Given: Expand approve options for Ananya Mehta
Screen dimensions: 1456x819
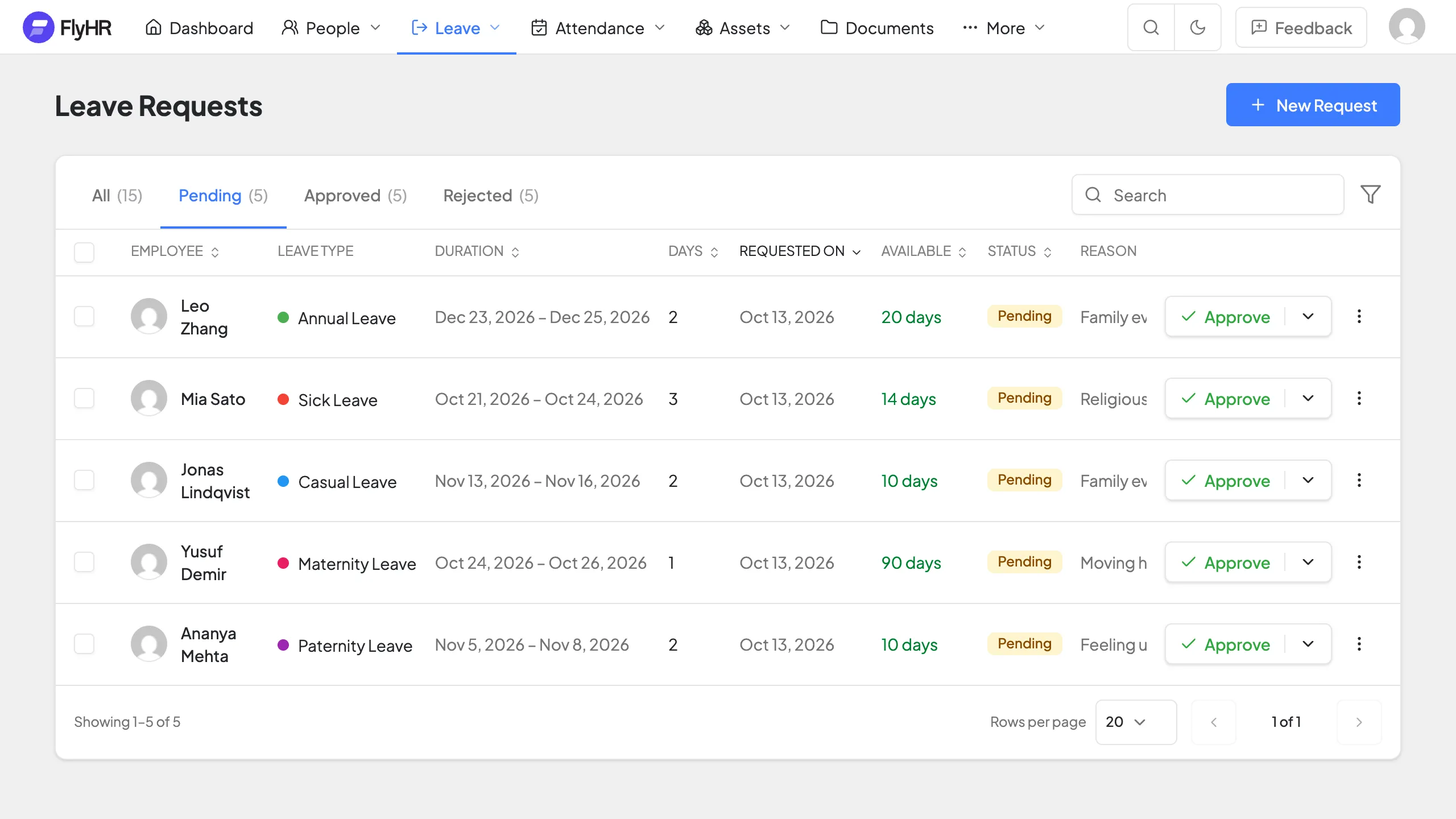Looking at the screenshot, I should coord(1308,644).
